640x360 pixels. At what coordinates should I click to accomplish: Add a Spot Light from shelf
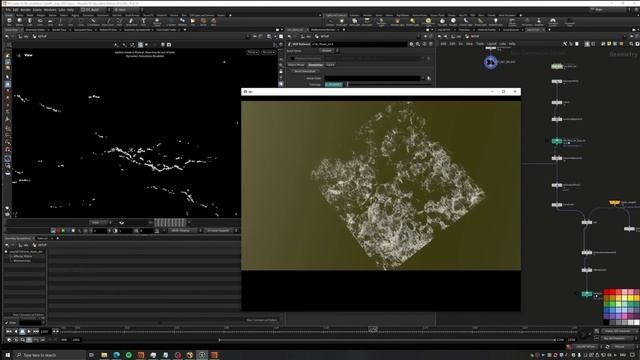tap(354, 22)
